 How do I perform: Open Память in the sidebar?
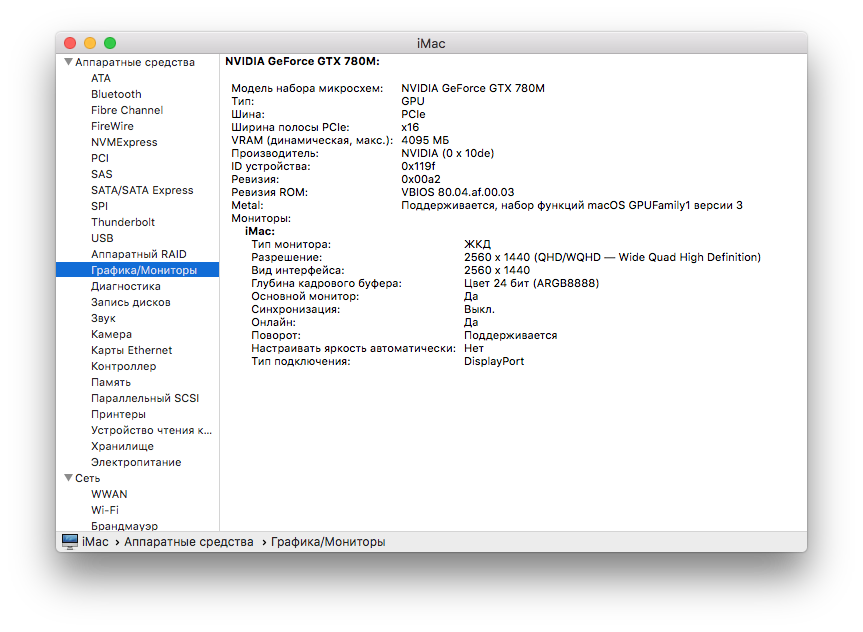click(x=111, y=382)
